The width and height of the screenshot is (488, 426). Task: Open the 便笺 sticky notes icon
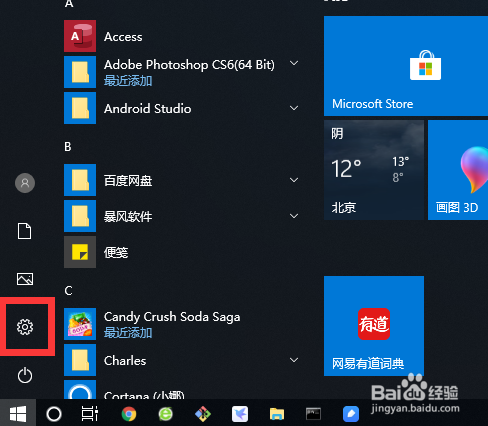coord(80,252)
